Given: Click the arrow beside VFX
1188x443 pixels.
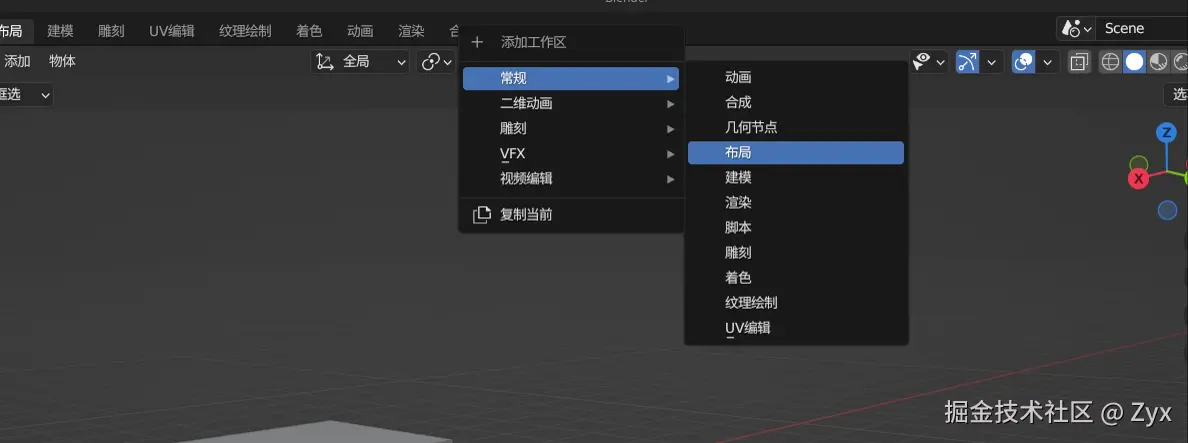Looking at the screenshot, I should pyautogui.click(x=671, y=154).
